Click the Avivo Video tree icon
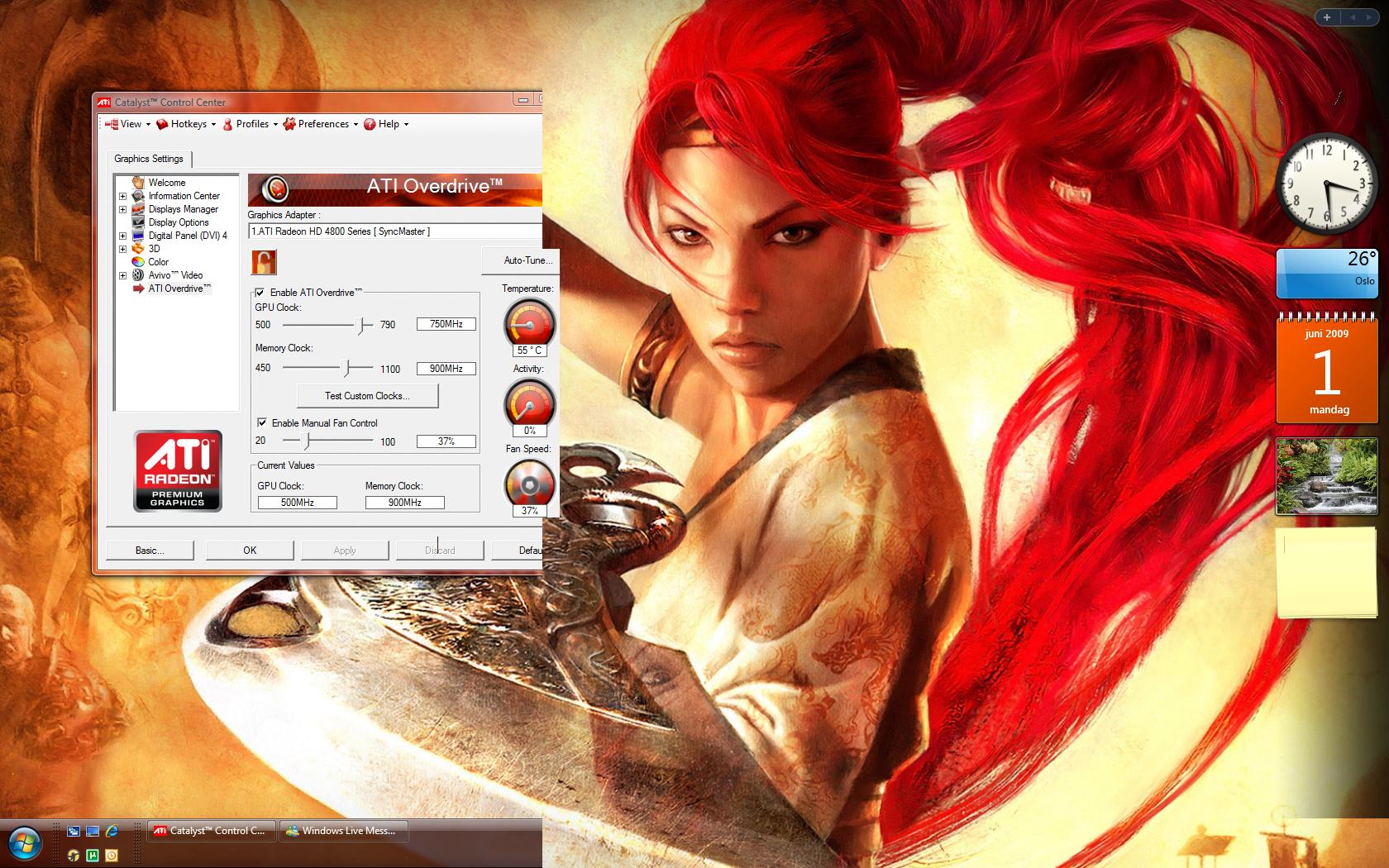This screenshot has height=868, width=1389. coord(138,274)
